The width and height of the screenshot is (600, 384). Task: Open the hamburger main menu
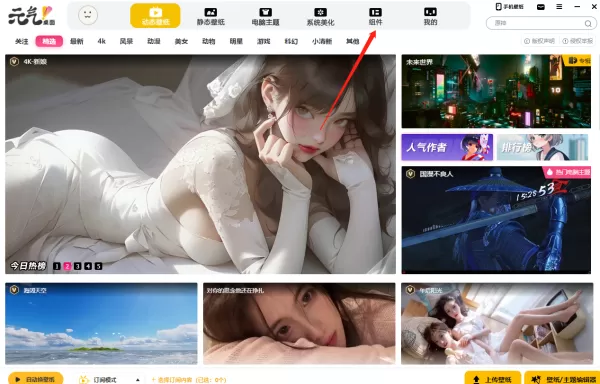point(559,7)
